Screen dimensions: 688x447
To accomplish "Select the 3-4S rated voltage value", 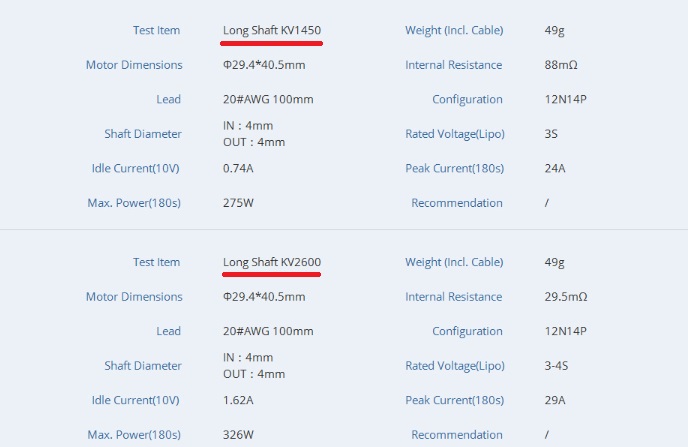I will [x=556, y=365].
